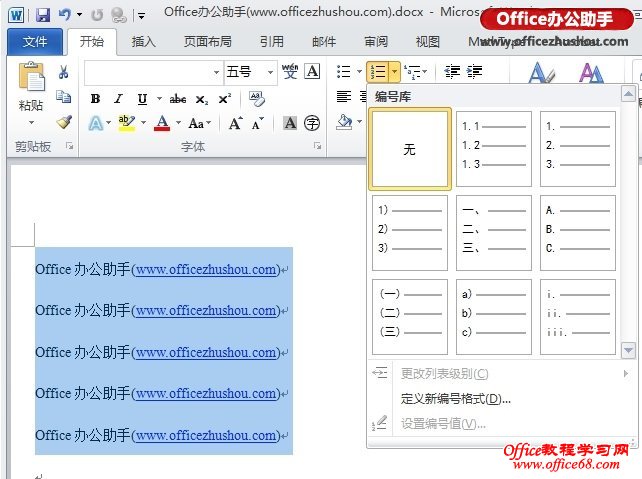Open the 字体 Font dialog launcher
Image resolution: width=642 pixels, height=479 pixels.
point(317,146)
